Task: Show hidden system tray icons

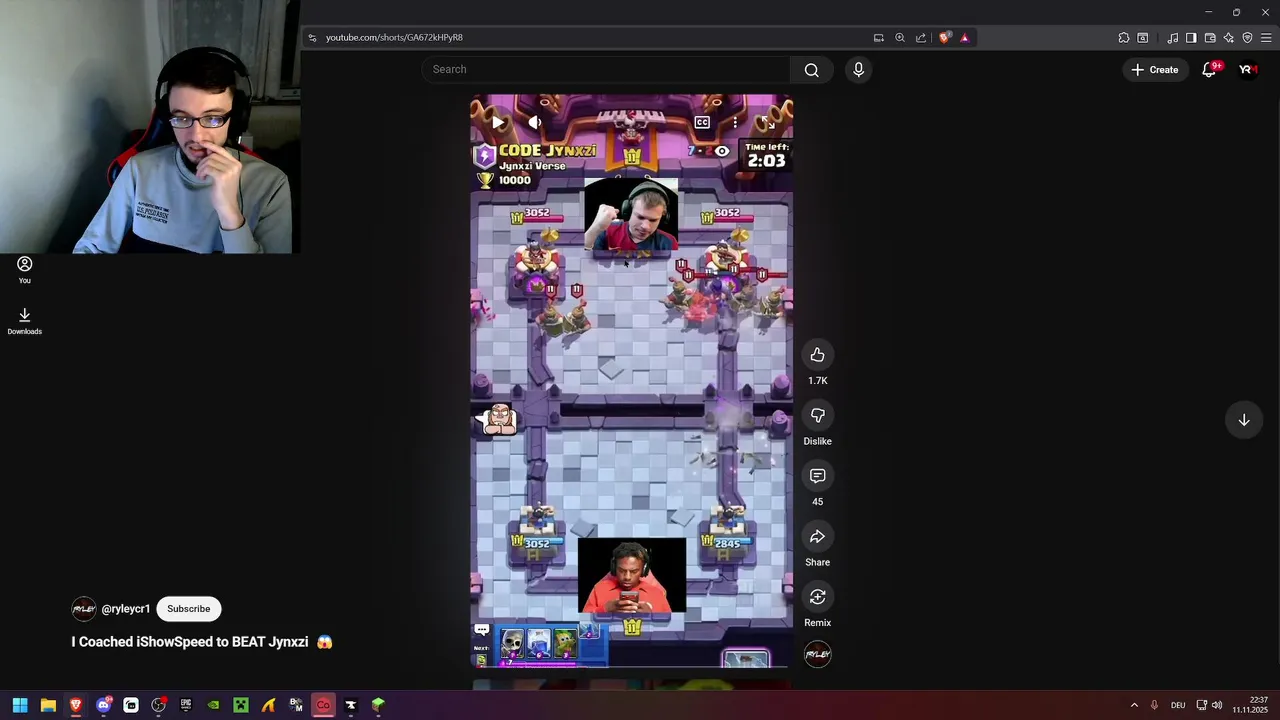Action: tap(1134, 705)
